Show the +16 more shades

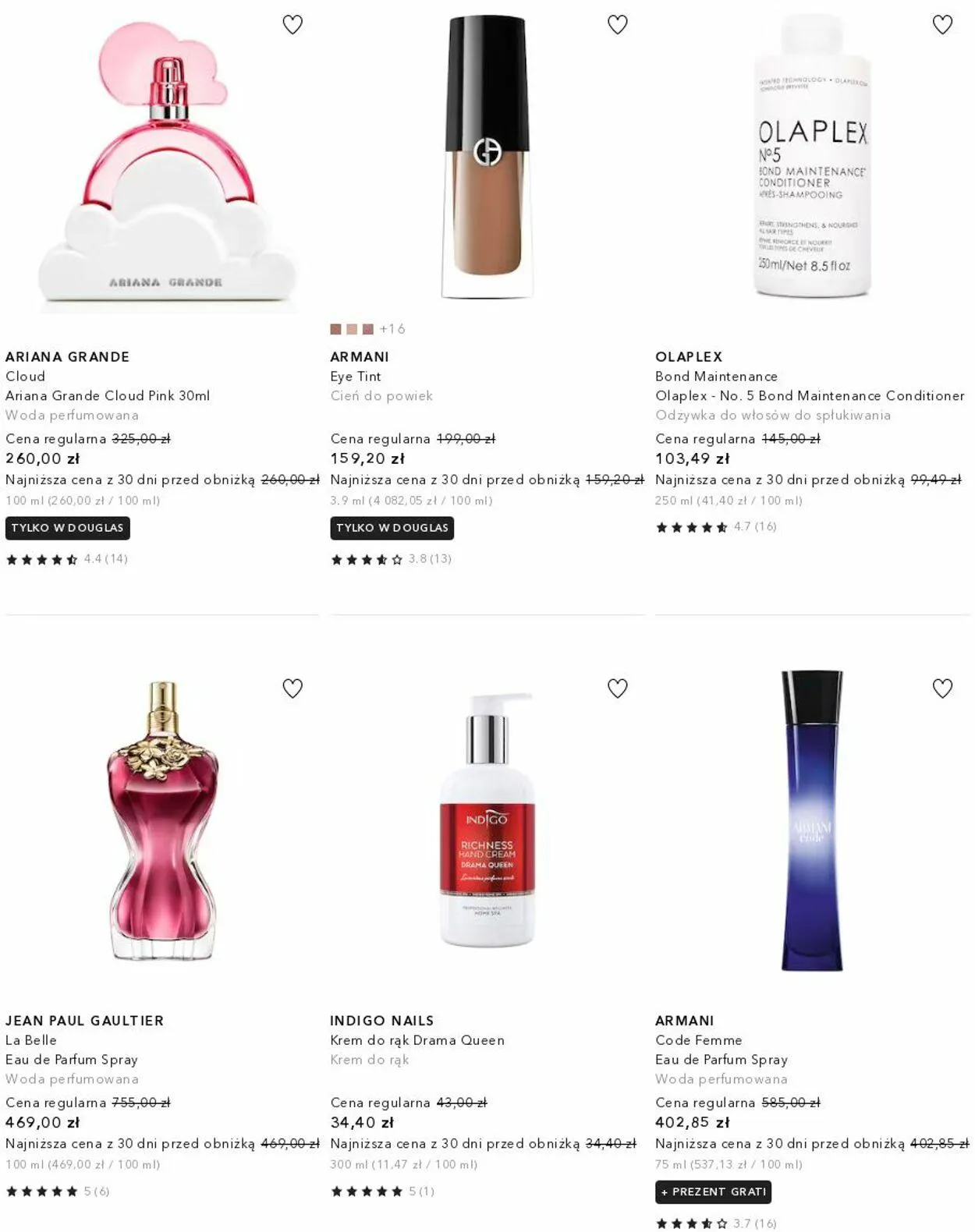tap(392, 329)
